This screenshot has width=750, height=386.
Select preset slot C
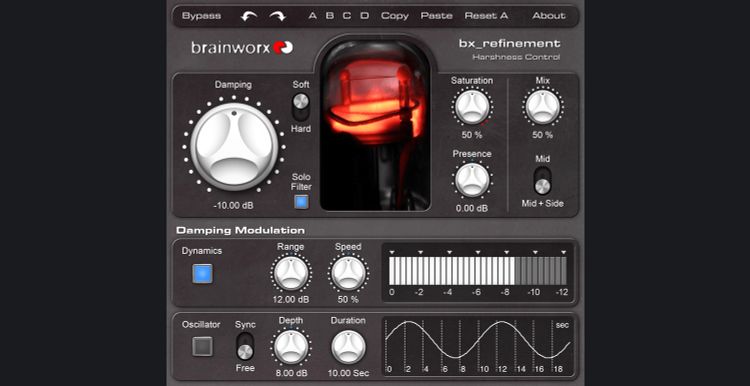[347, 16]
